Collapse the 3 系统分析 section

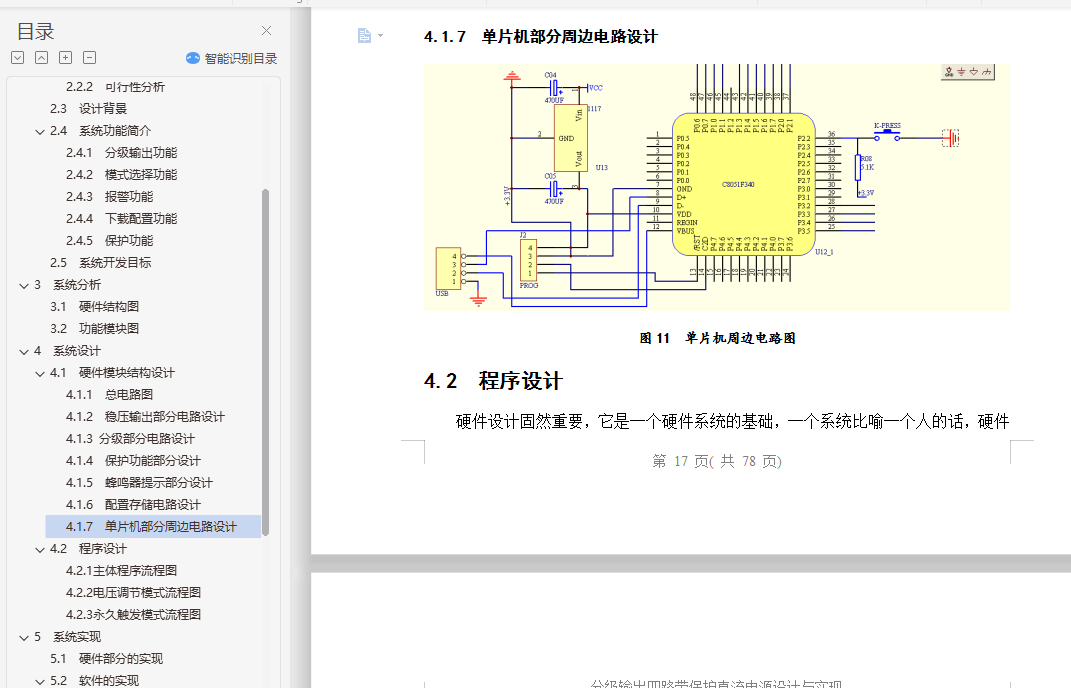(24, 286)
